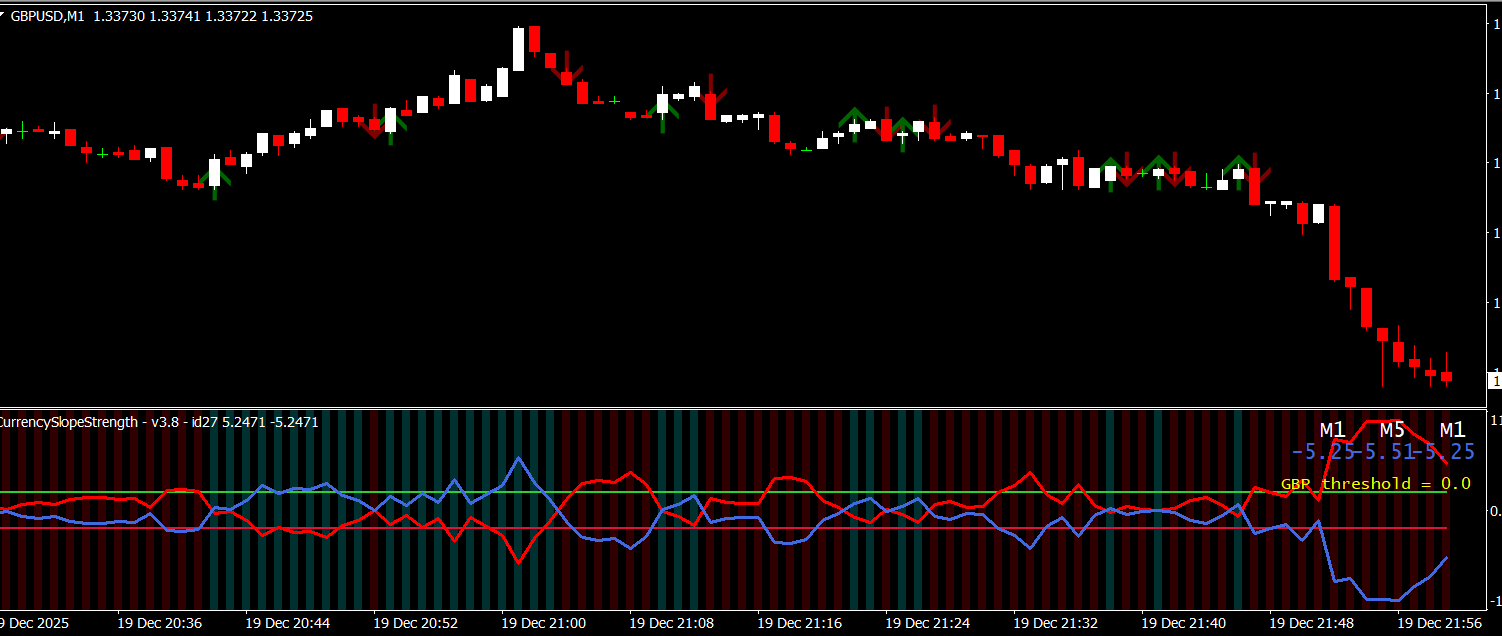Select the 19 Dec 21:56 time label
This screenshot has width=1502, height=636.
[1440, 623]
